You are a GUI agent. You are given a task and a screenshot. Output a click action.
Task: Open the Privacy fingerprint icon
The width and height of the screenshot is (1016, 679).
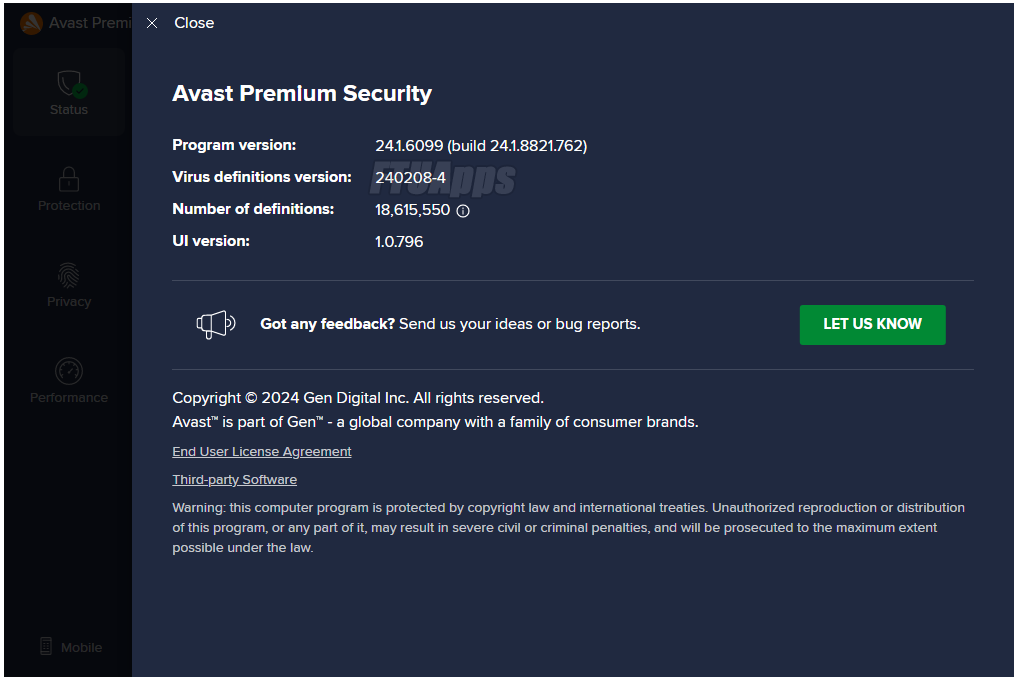tap(69, 275)
